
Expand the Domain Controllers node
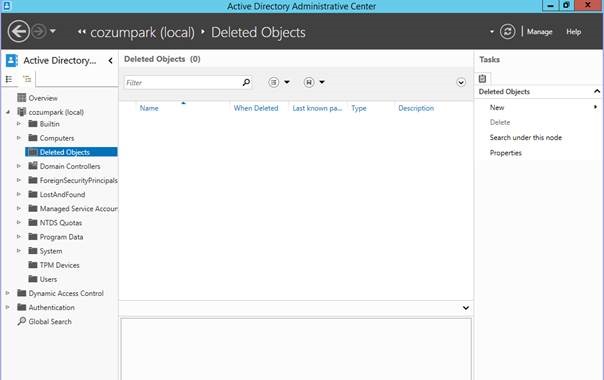[18, 166]
